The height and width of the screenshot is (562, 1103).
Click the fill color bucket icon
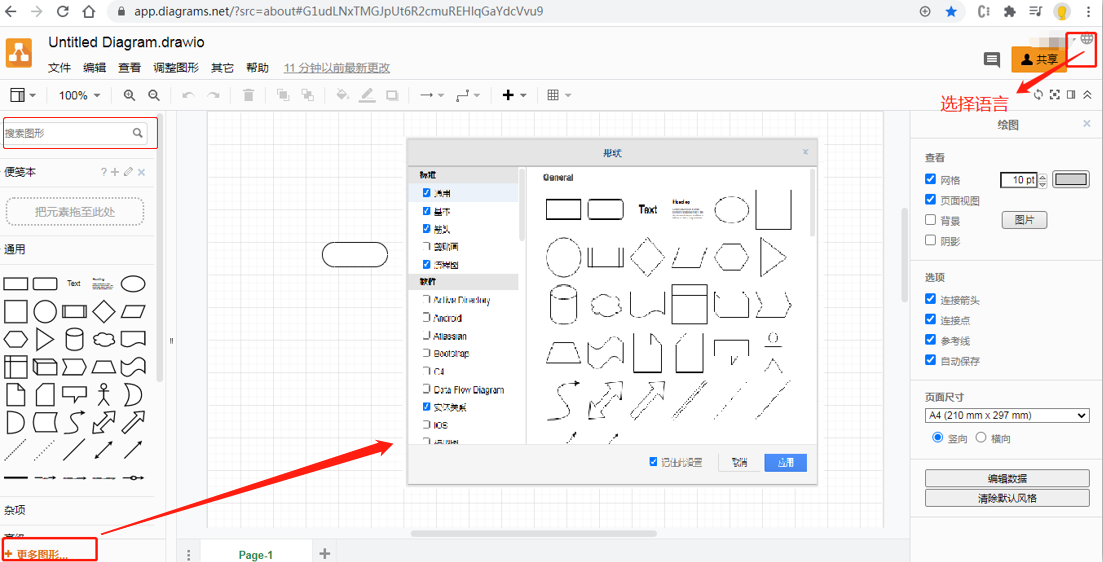click(x=343, y=95)
